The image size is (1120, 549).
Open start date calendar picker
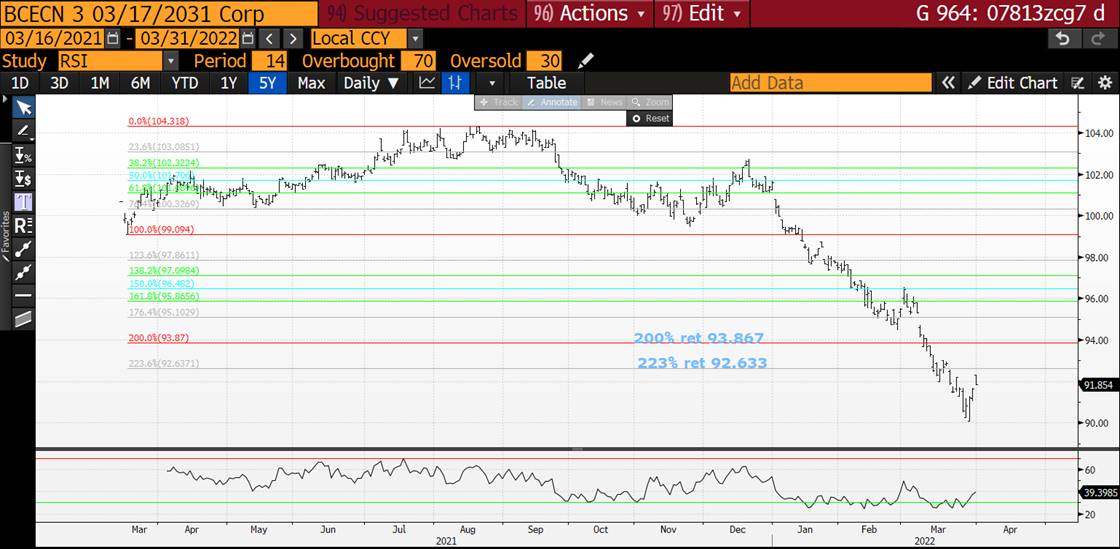point(113,39)
